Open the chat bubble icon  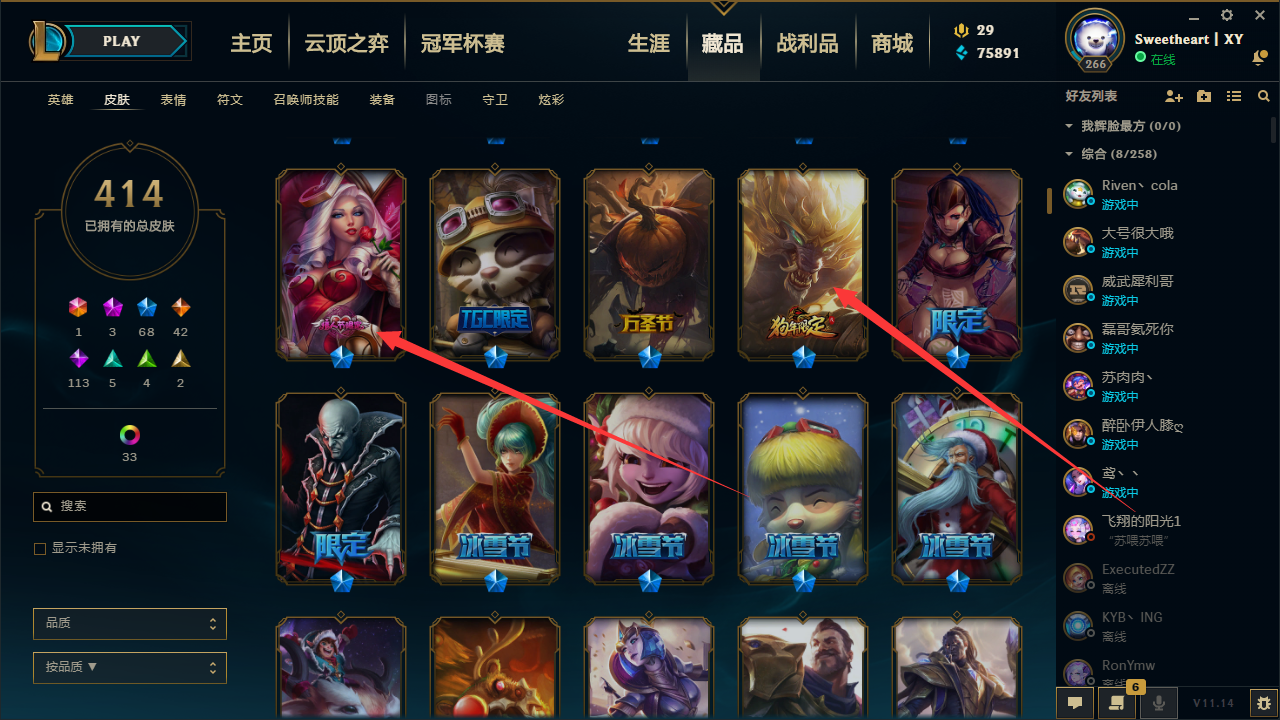(x=1075, y=703)
